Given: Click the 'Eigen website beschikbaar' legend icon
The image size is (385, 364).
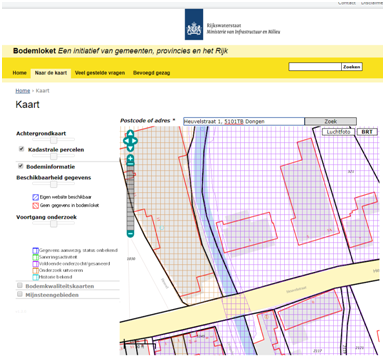Looking at the screenshot, I should [36, 197].
